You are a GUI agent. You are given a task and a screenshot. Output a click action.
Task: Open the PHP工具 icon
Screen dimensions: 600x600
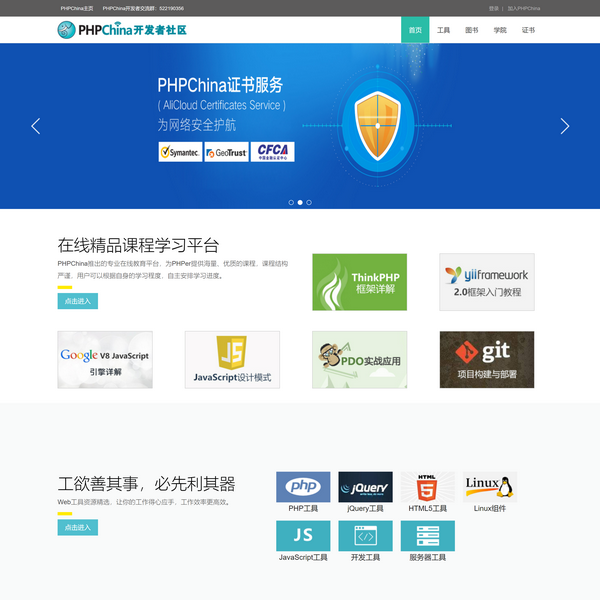point(302,487)
